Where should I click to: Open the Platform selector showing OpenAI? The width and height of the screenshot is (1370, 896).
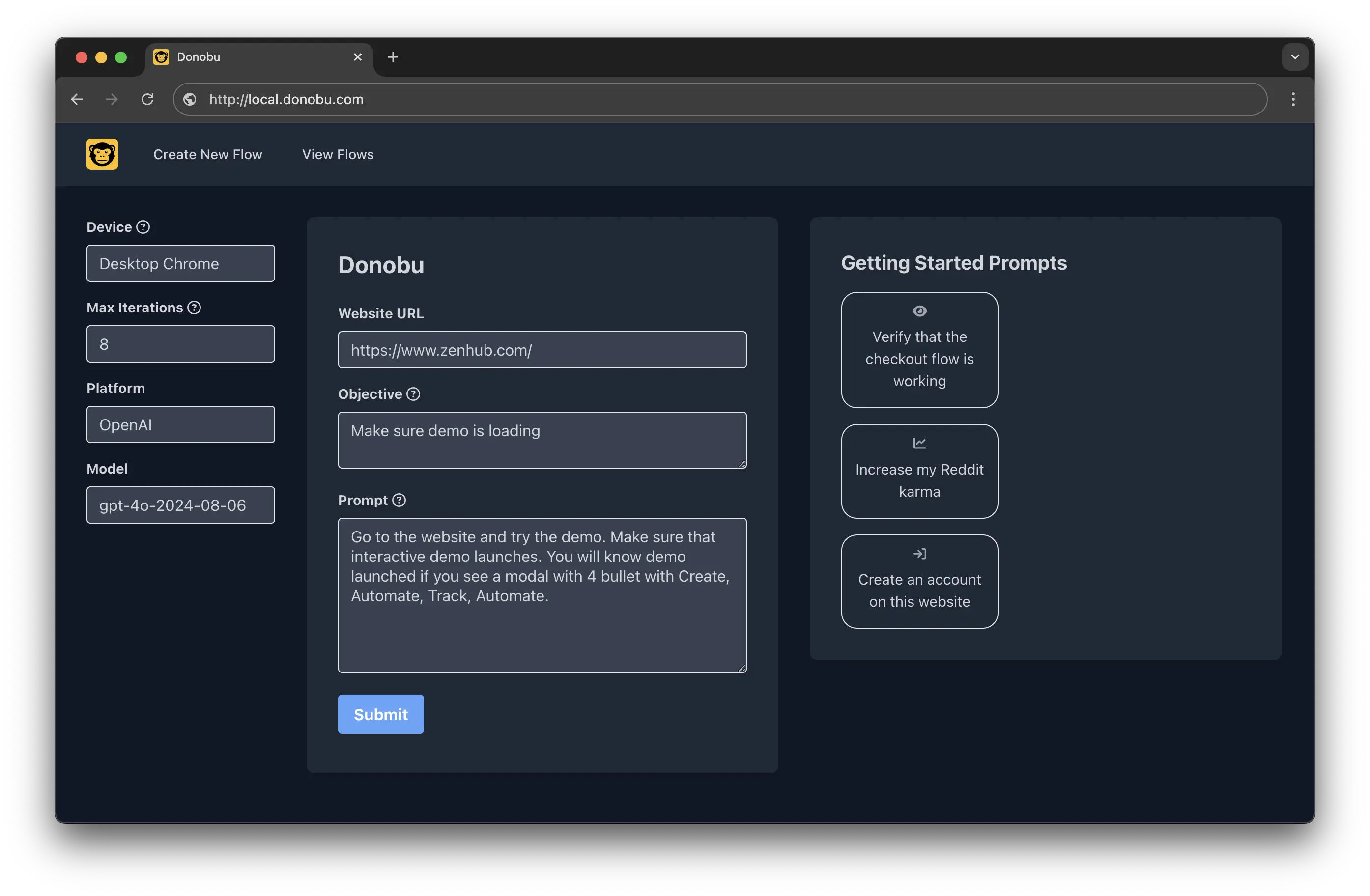(180, 424)
